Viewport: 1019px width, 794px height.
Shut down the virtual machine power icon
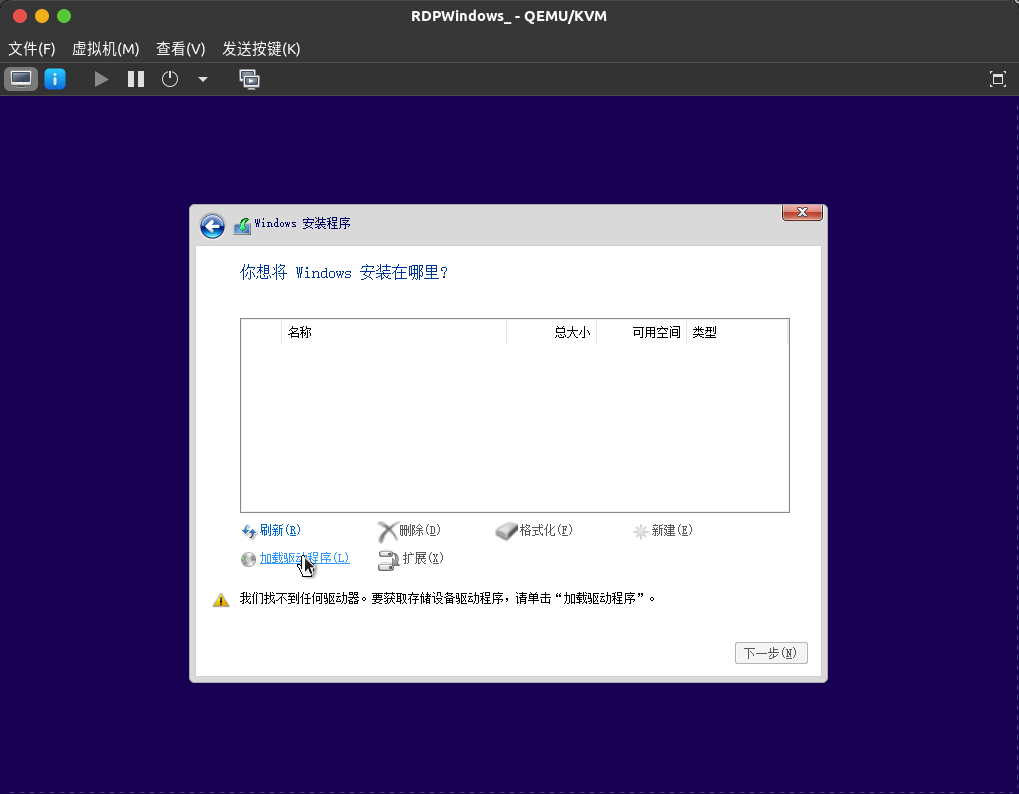(170, 79)
